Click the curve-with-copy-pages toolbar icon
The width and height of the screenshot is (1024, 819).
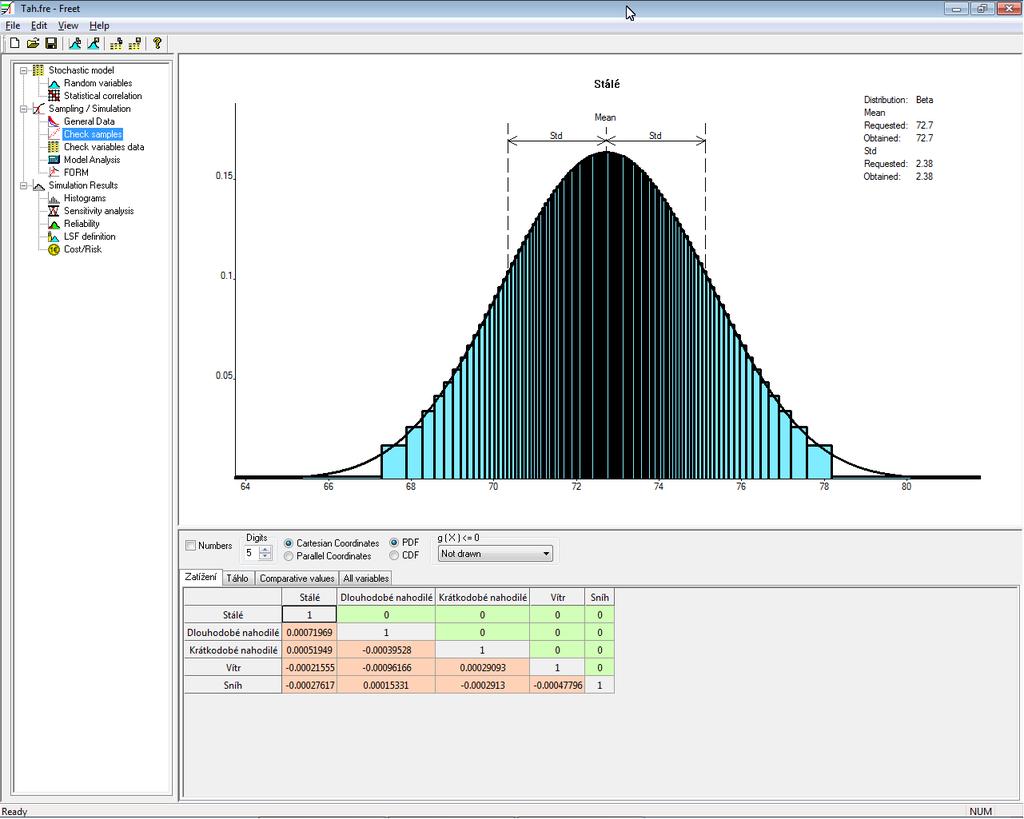point(75,44)
